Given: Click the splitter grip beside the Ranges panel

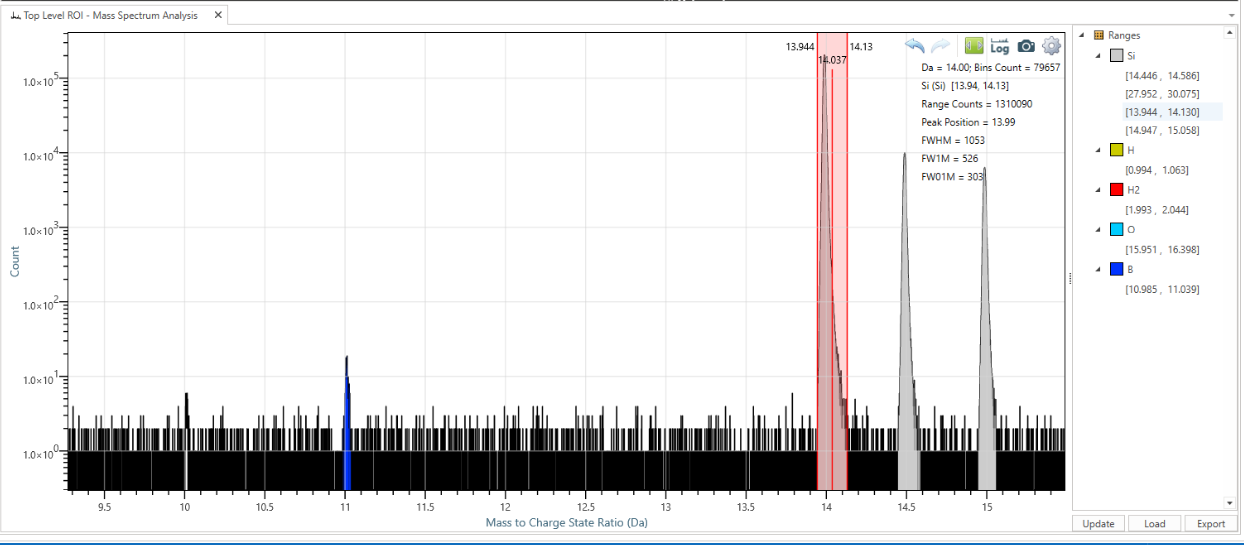Looking at the screenshot, I should point(1069,279).
